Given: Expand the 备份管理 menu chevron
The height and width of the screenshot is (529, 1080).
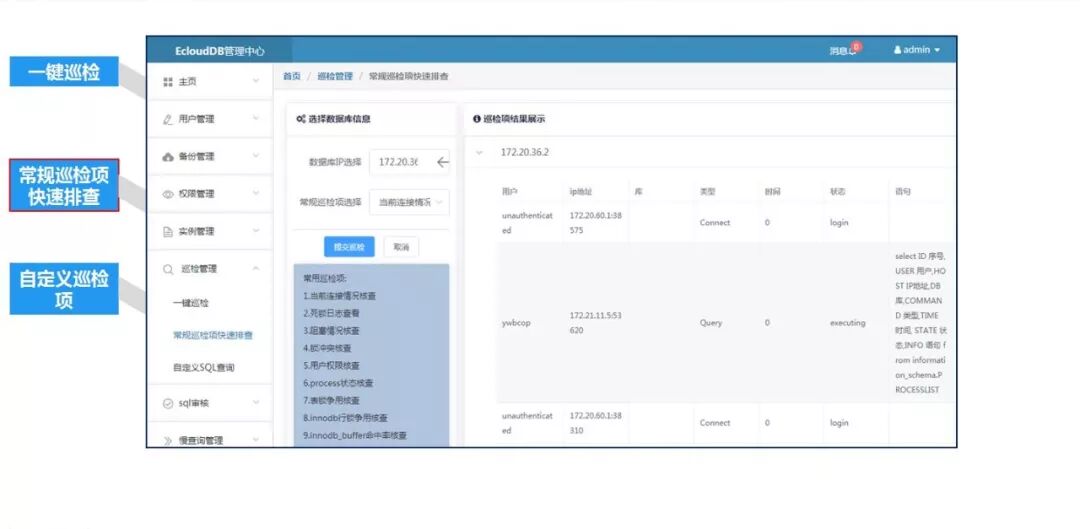Looking at the screenshot, I should pyautogui.click(x=256, y=156).
